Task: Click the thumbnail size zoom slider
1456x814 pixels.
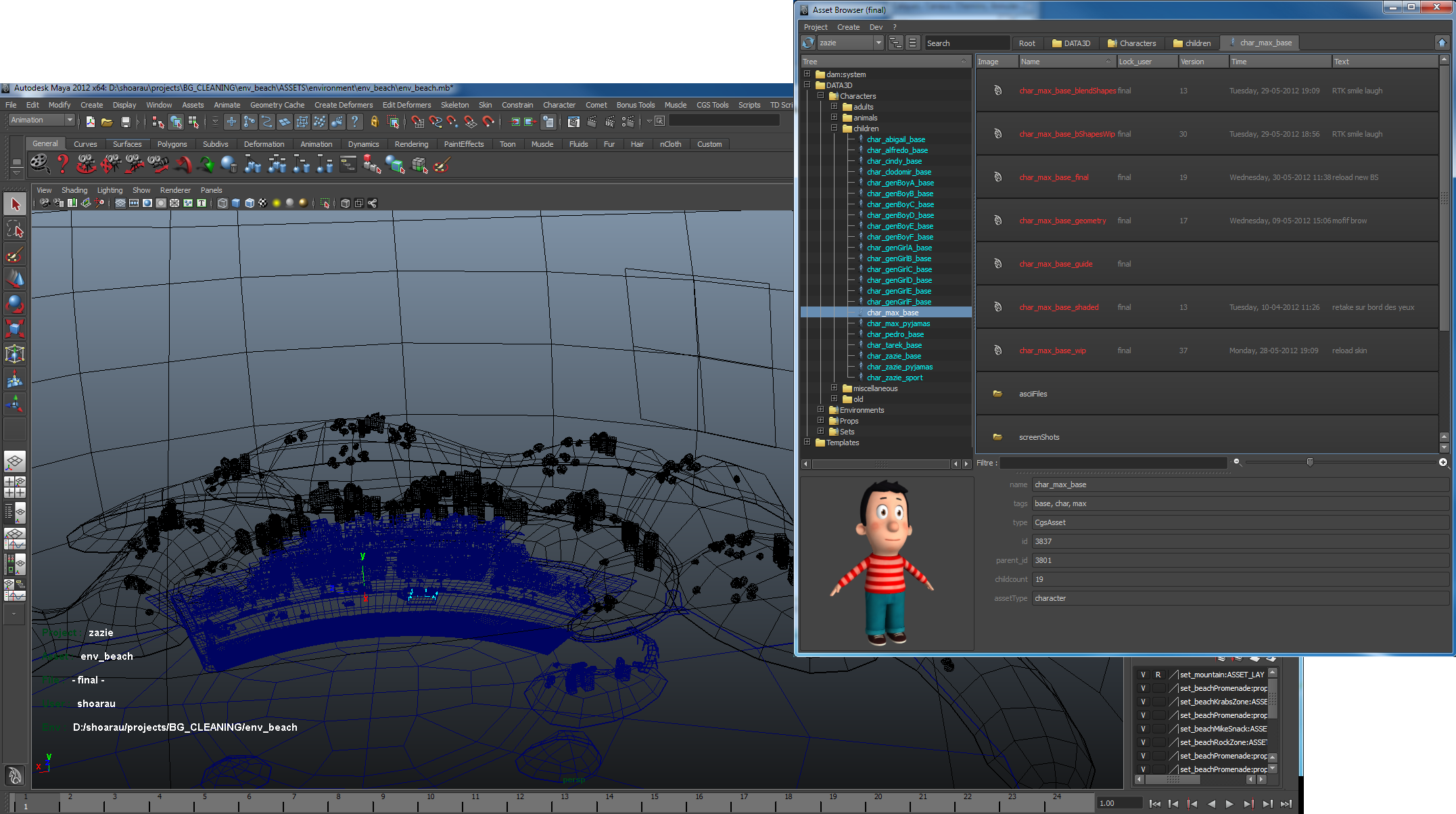Action: [x=1309, y=462]
